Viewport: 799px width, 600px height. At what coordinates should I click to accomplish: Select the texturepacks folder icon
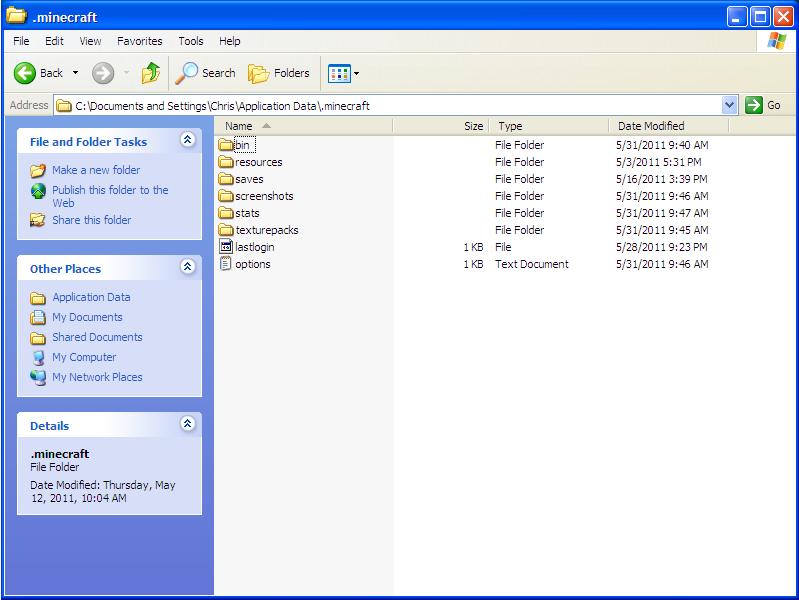(x=226, y=230)
